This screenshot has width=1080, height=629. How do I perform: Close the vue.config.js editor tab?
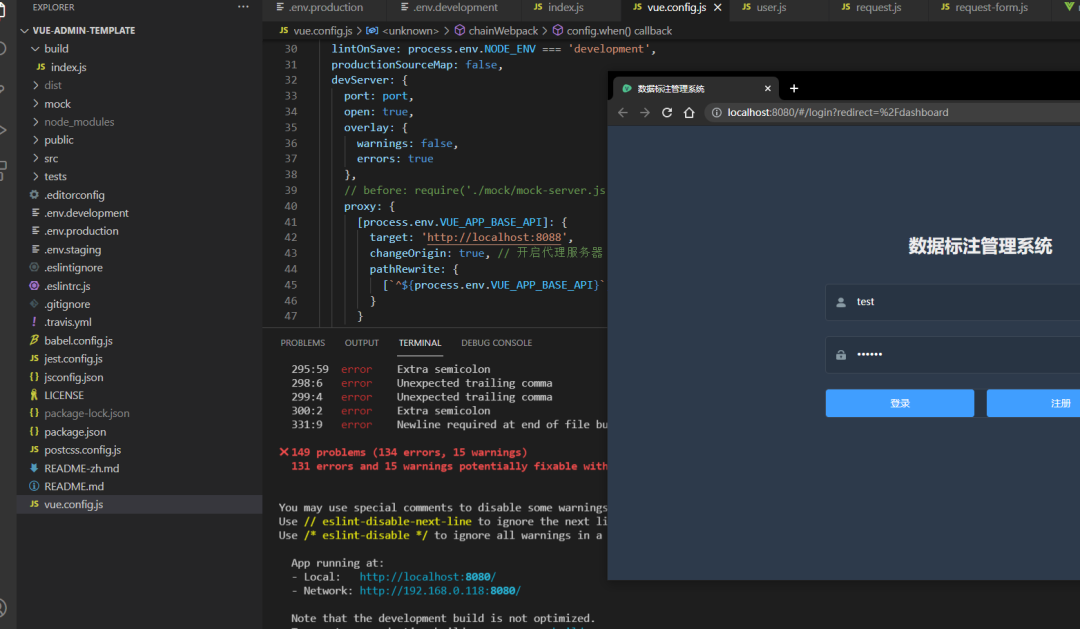[x=718, y=7]
